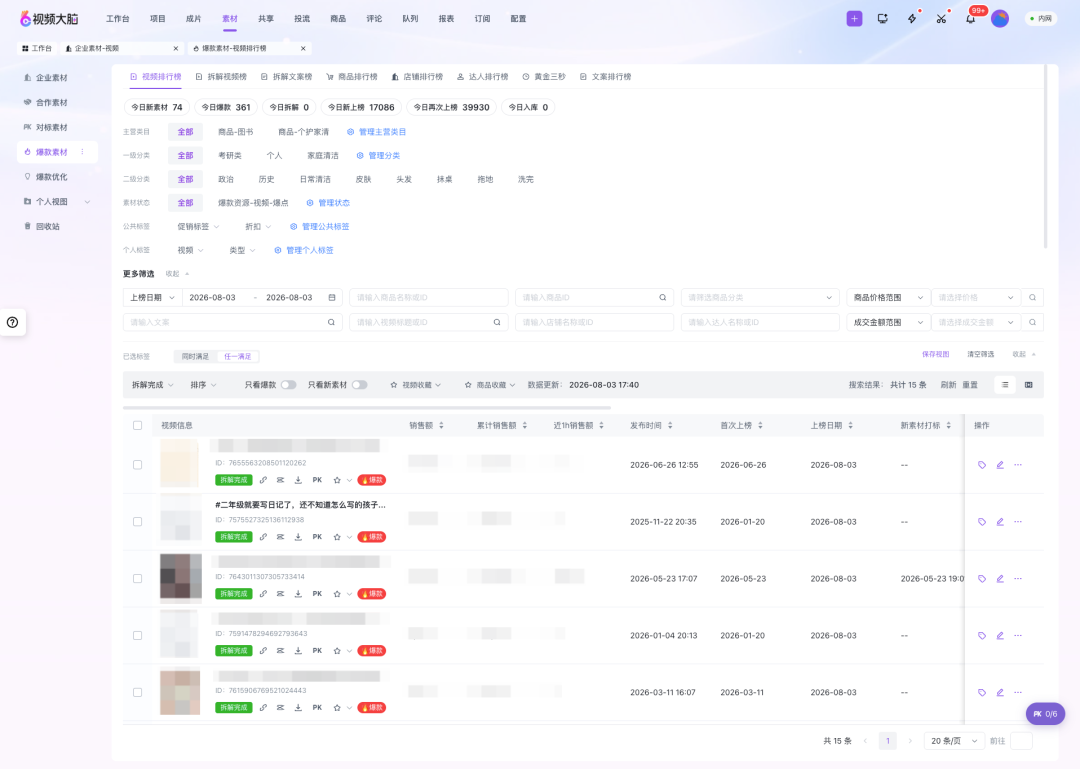Check the row with ID 7655563208501120262
Viewport: 1080px width, 769px height.
pos(138,465)
